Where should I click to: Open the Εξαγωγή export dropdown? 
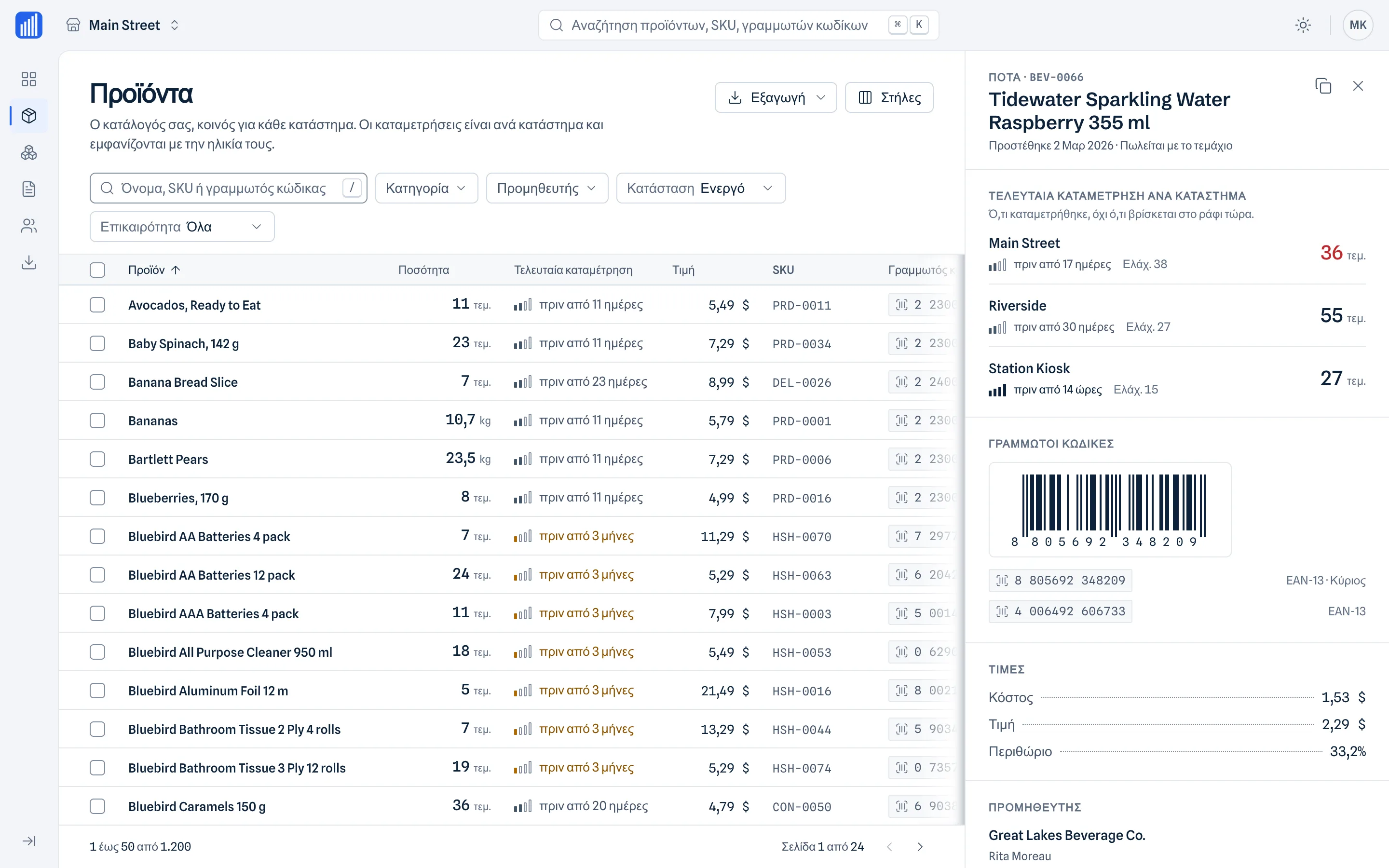tap(776, 97)
